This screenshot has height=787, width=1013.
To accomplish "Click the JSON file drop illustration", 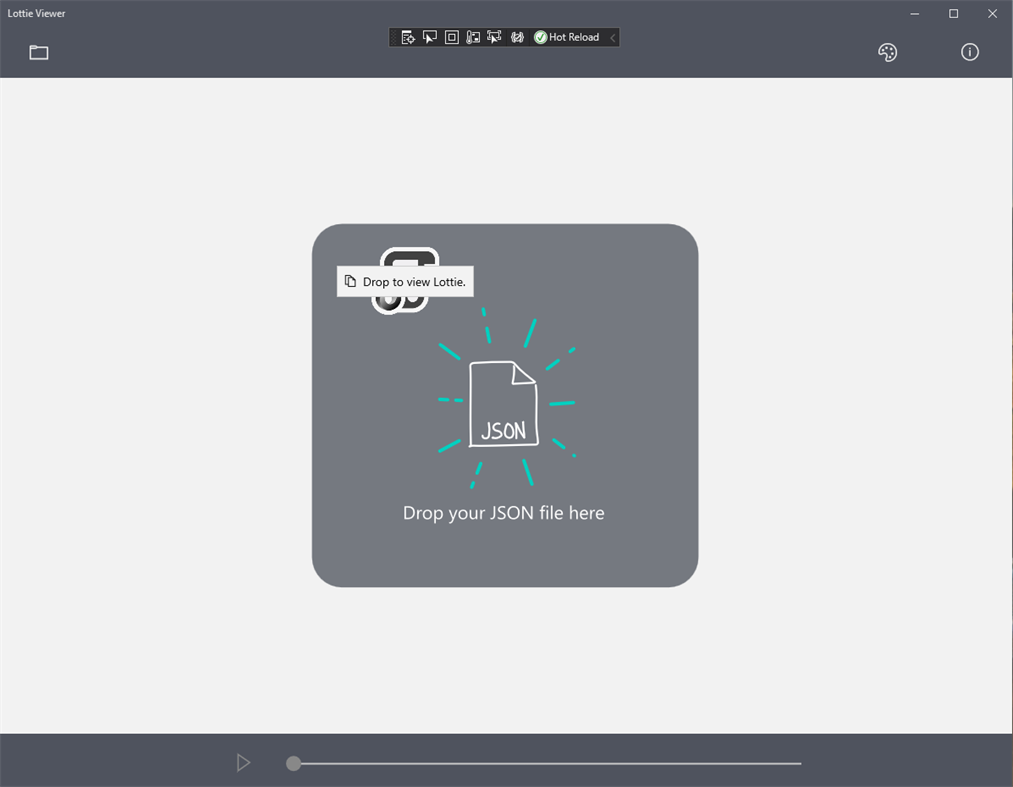I will click(x=505, y=398).
